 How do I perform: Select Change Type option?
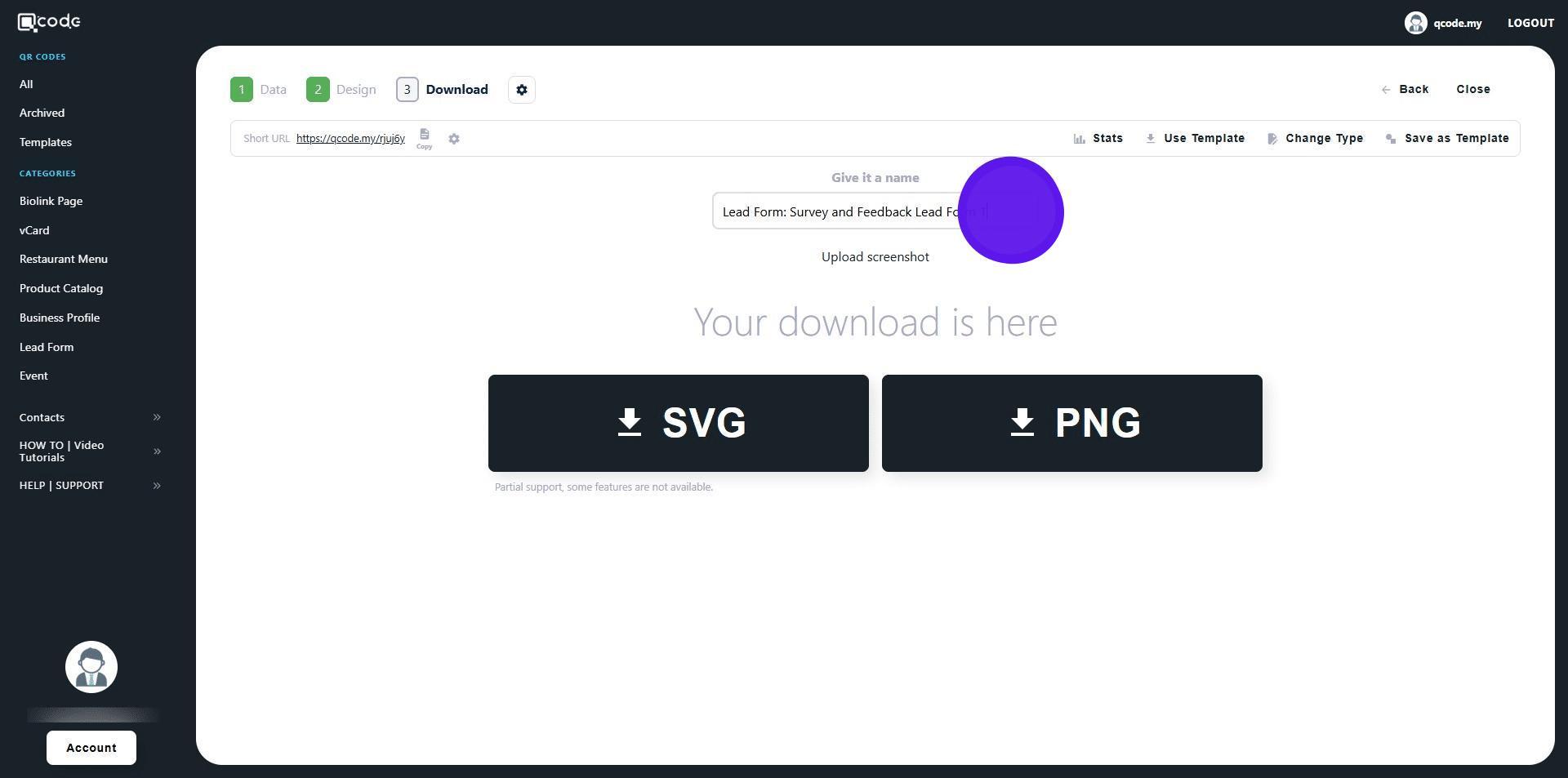[1315, 139]
